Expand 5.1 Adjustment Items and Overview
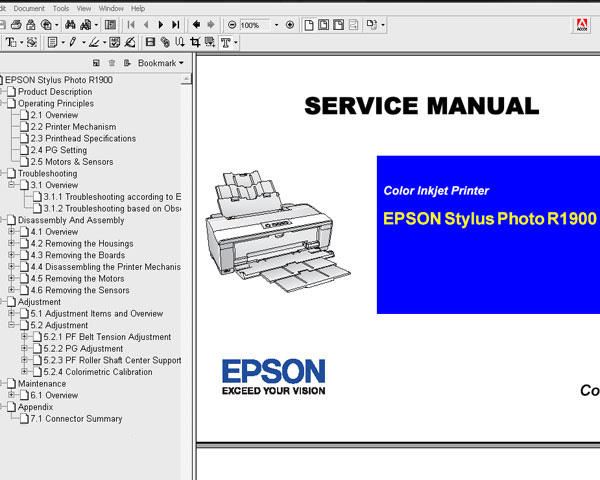This screenshot has width=600, height=480. [x=11, y=313]
